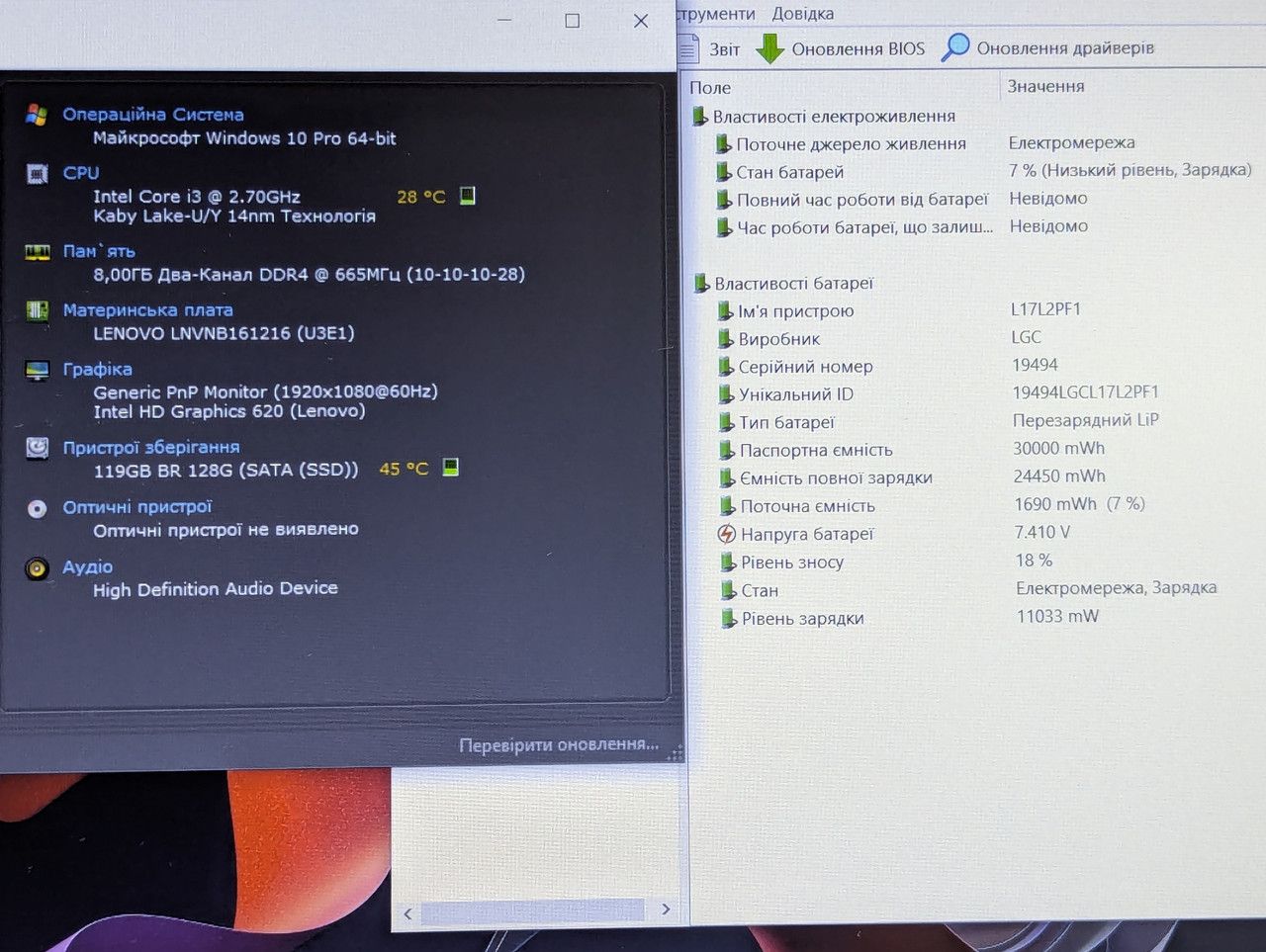This screenshot has height=952, width=1266.
Task: Click the RAM module icon beside Пам'ять
Action: [x=37, y=252]
